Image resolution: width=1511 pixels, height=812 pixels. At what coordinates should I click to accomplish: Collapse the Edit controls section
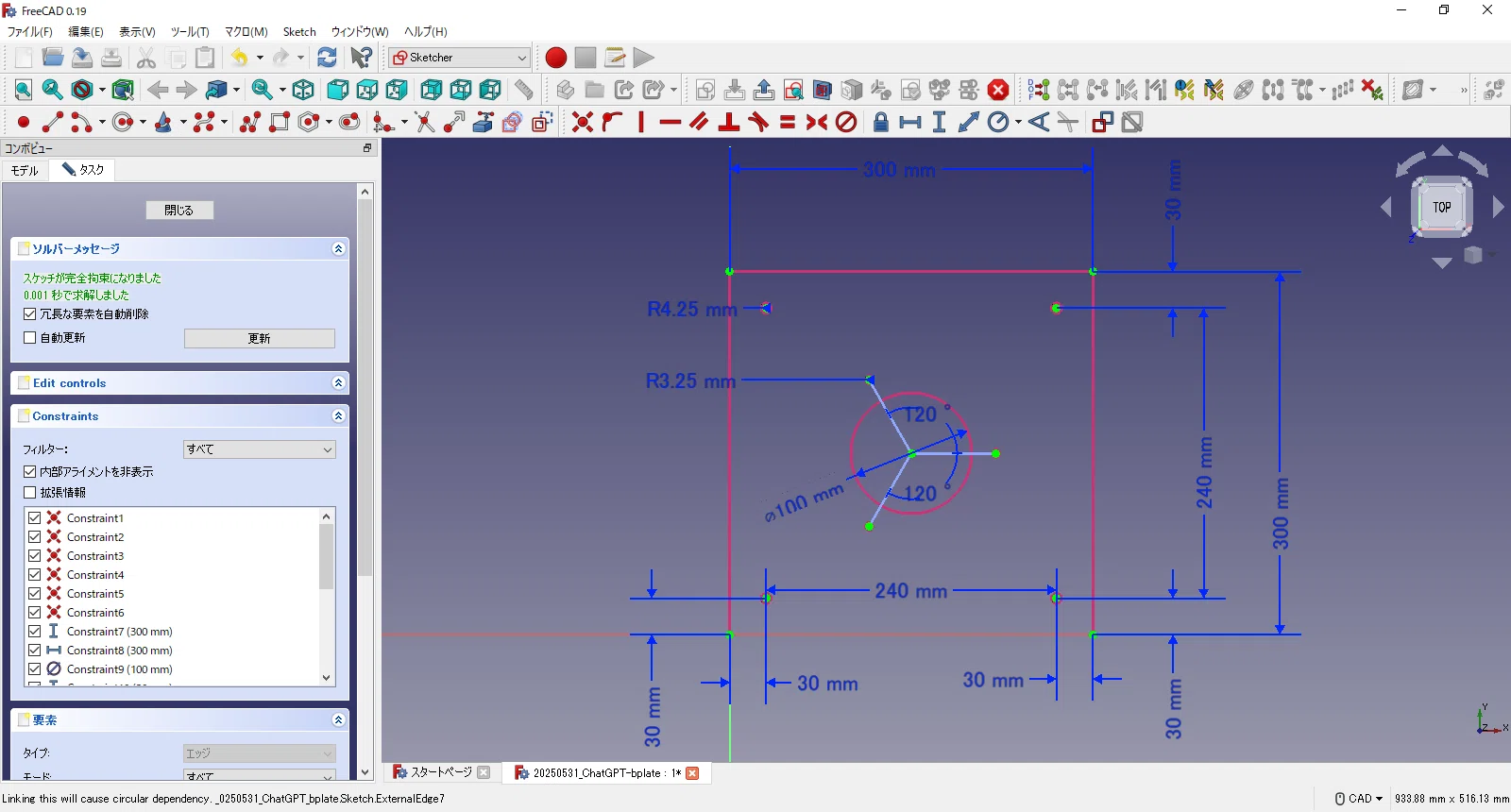click(338, 382)
